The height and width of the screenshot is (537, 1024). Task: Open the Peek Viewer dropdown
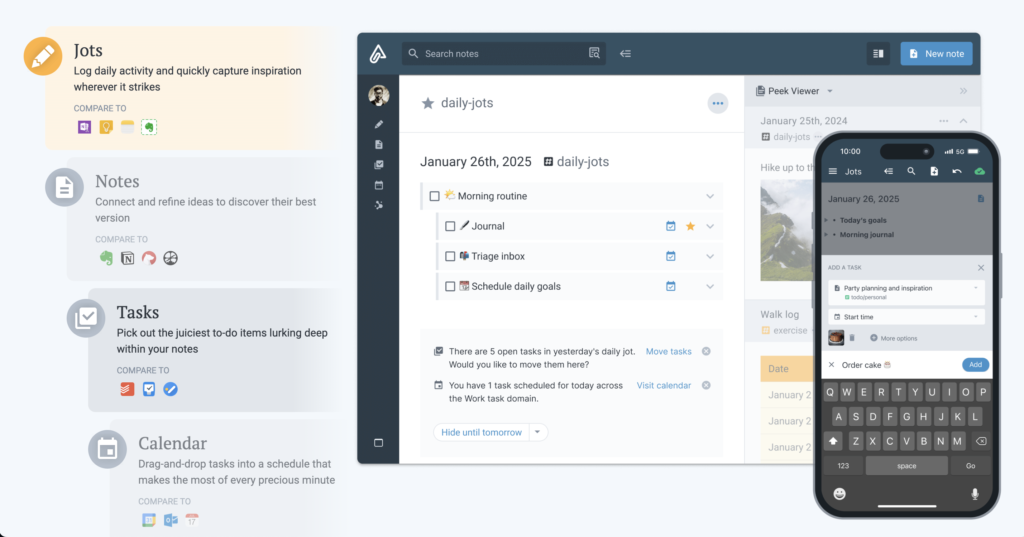click(x=829, y=91)
